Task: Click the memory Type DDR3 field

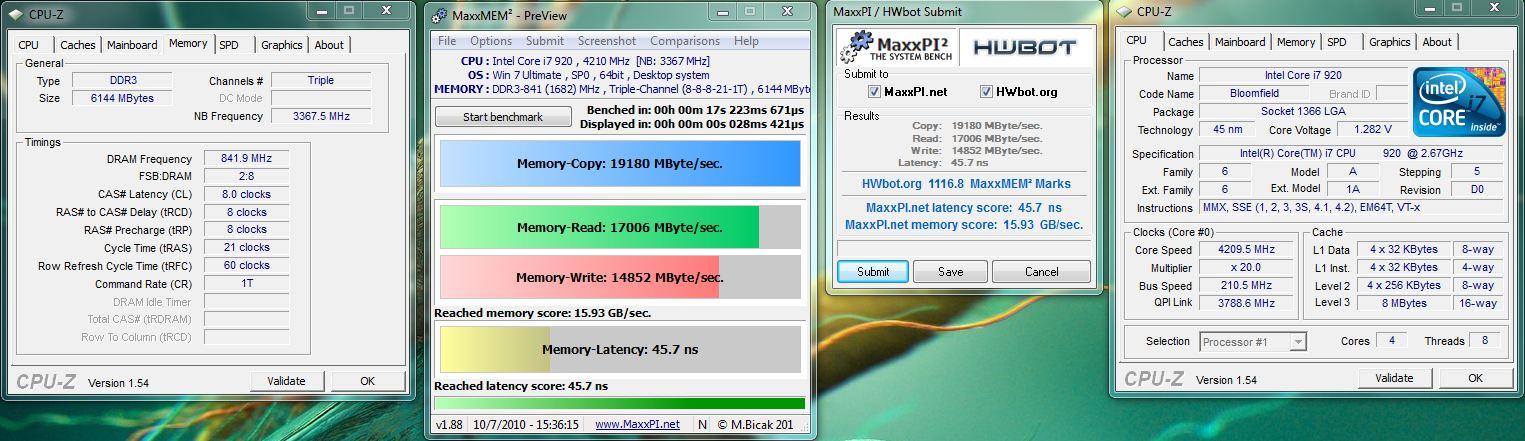Action: 122,80
